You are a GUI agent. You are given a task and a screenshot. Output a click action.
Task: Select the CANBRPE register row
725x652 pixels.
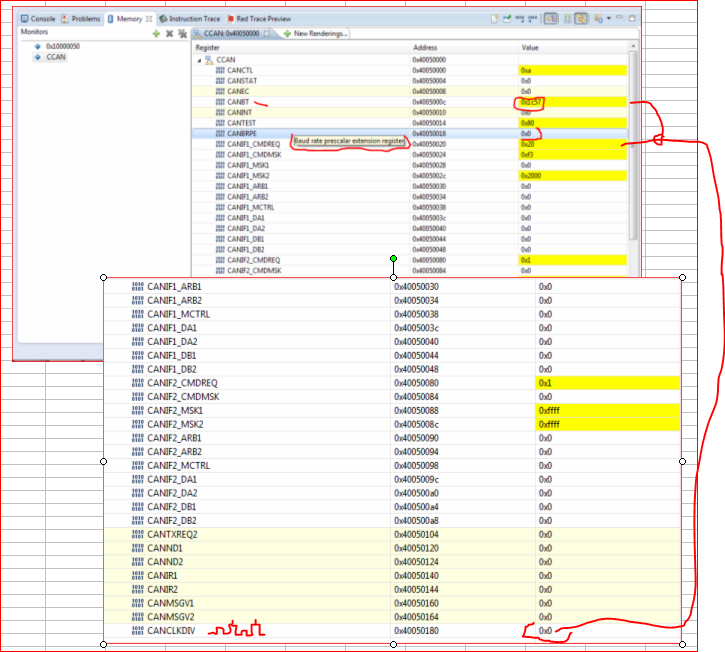(x=410, y=134)
